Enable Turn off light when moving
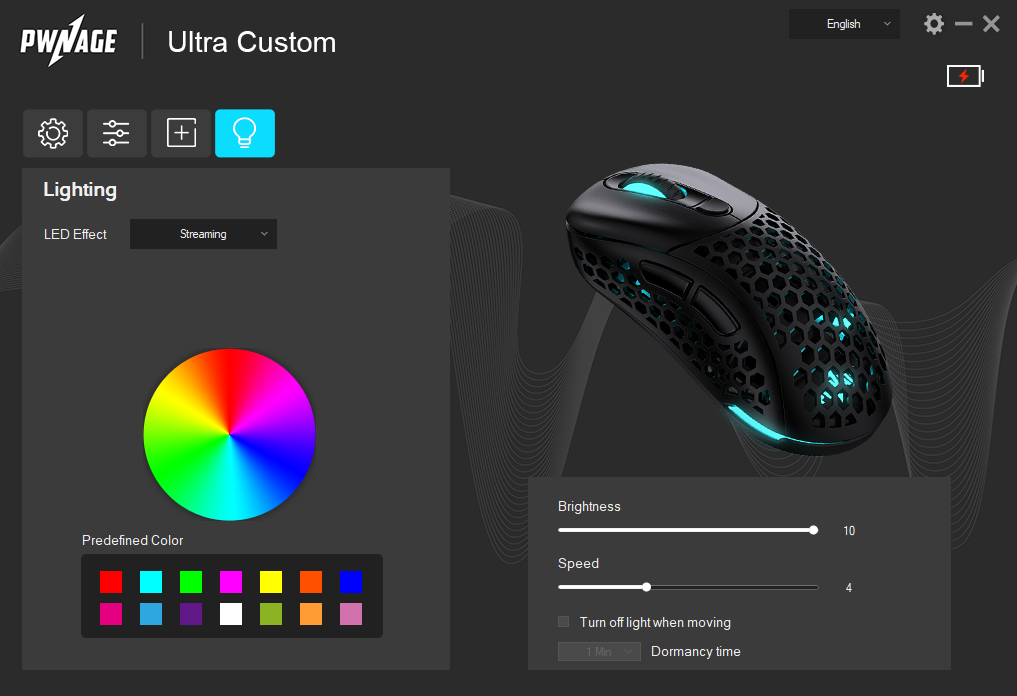 click(x=564, y=622)
